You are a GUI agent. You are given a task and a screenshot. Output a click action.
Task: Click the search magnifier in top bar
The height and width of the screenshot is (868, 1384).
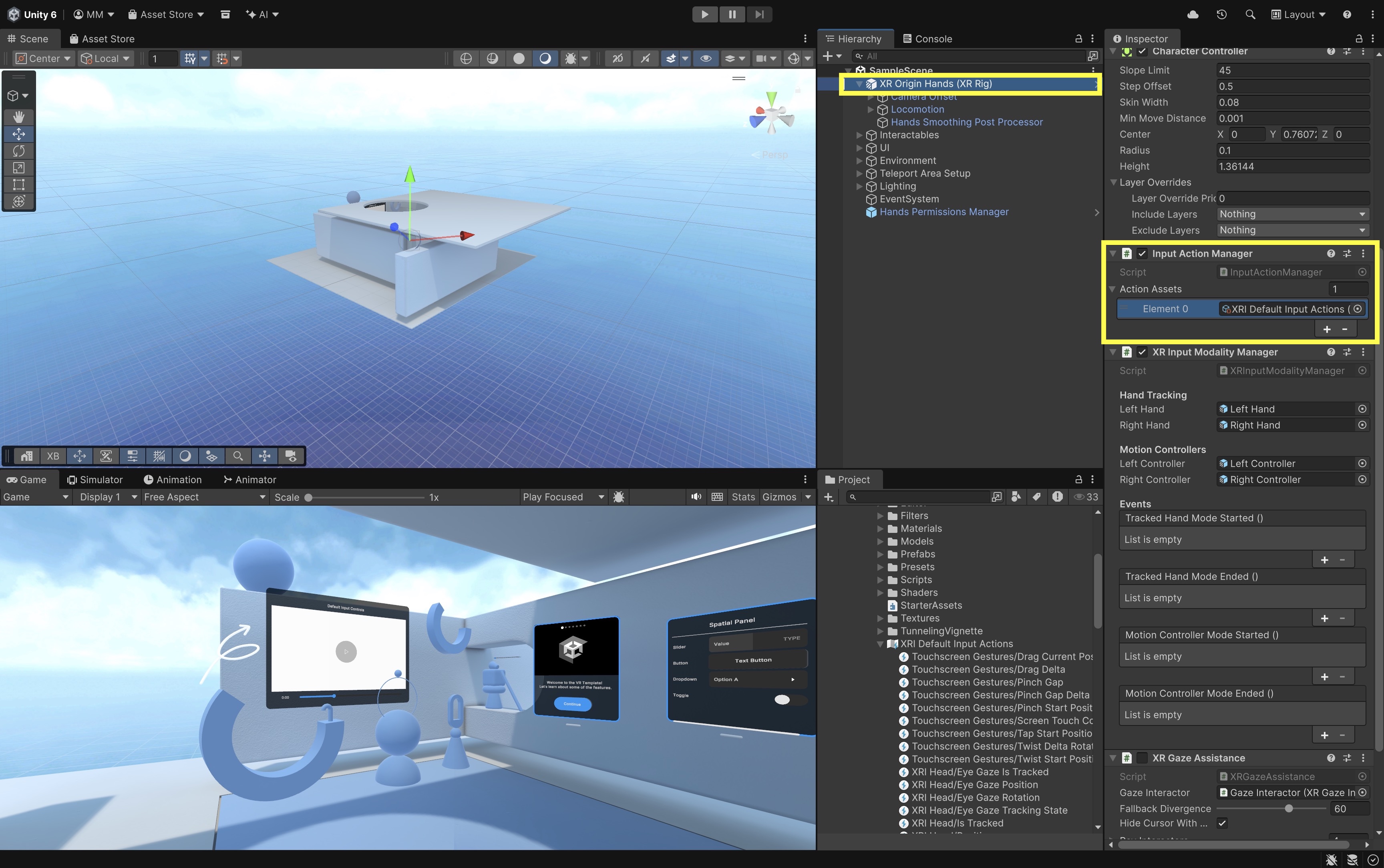pyautogui.click(x=1250, y=14)
